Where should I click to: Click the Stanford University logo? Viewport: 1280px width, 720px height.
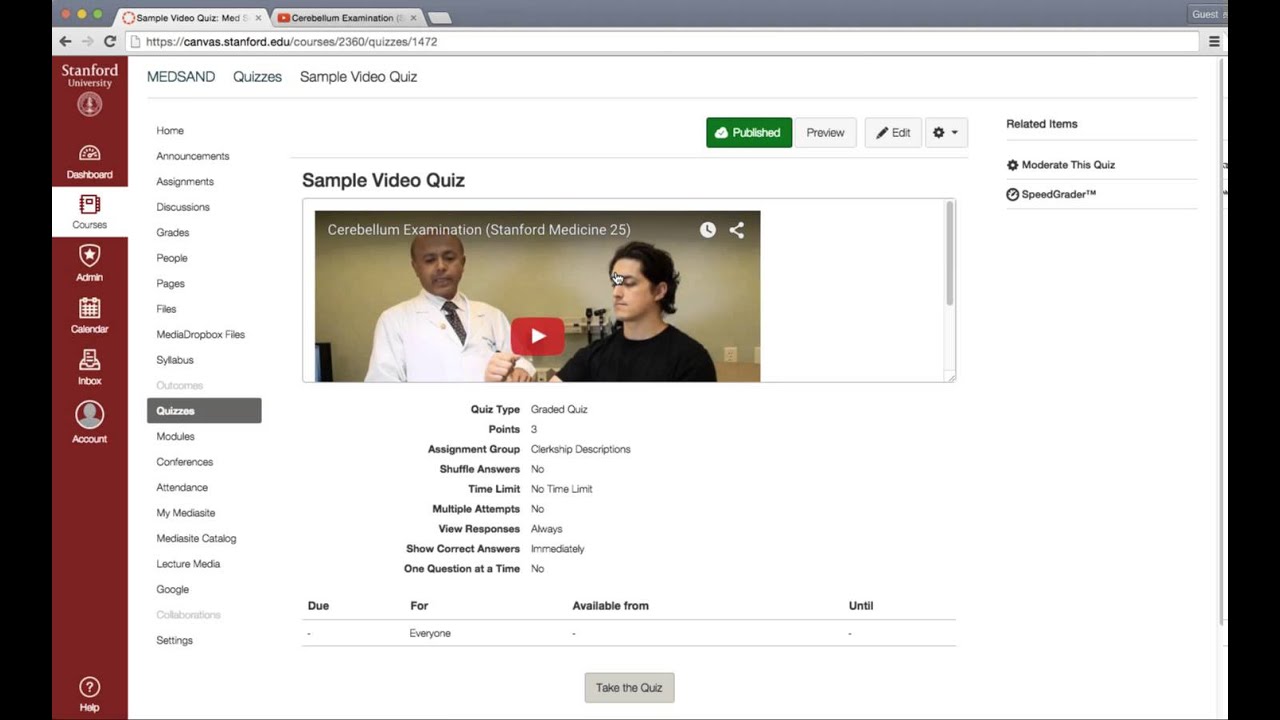89,89
